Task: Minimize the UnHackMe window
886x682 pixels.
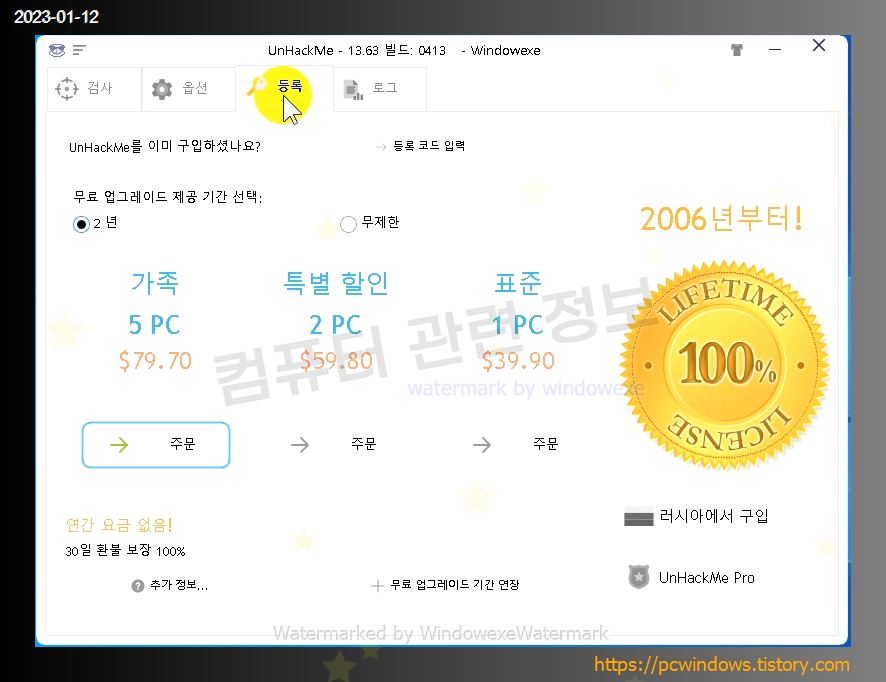Action: (775, 50)
